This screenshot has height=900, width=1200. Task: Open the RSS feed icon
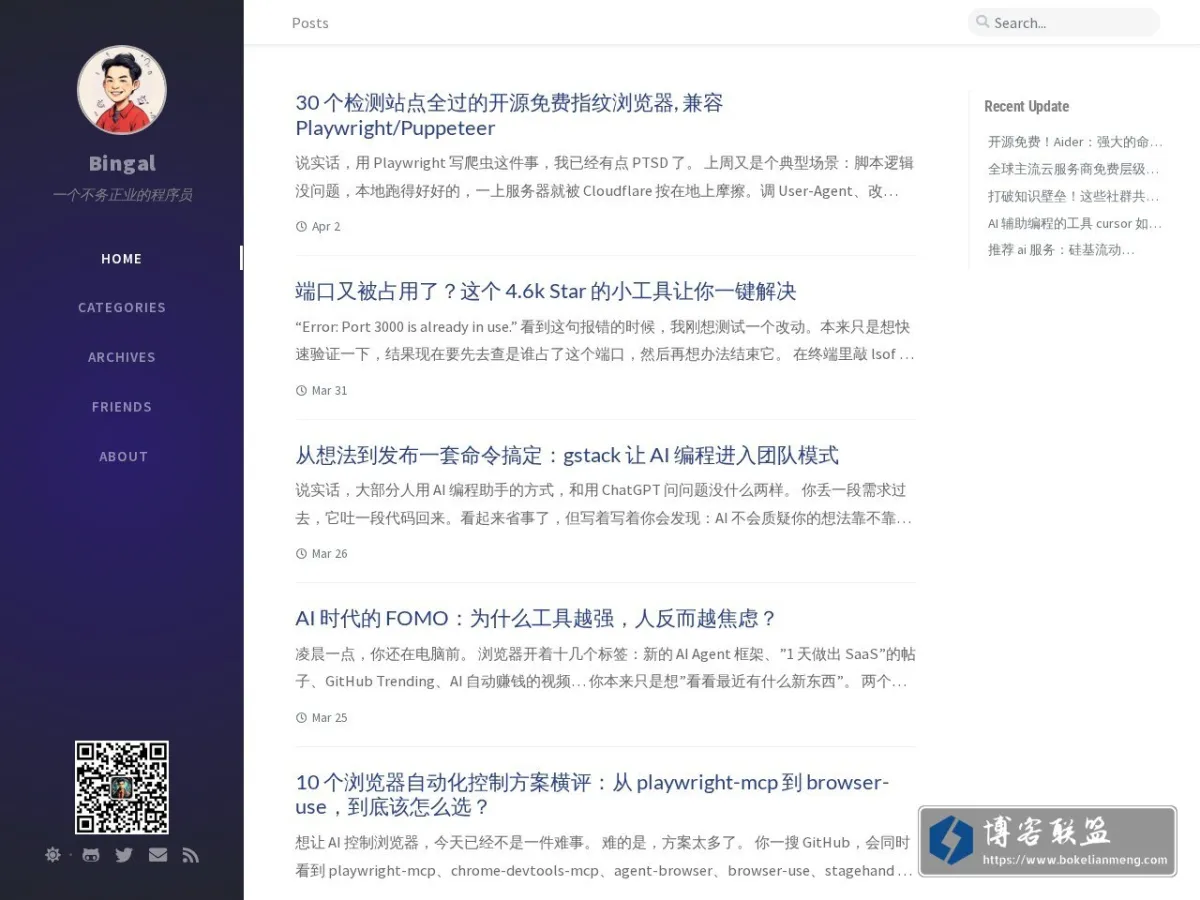tap(191, 855)
